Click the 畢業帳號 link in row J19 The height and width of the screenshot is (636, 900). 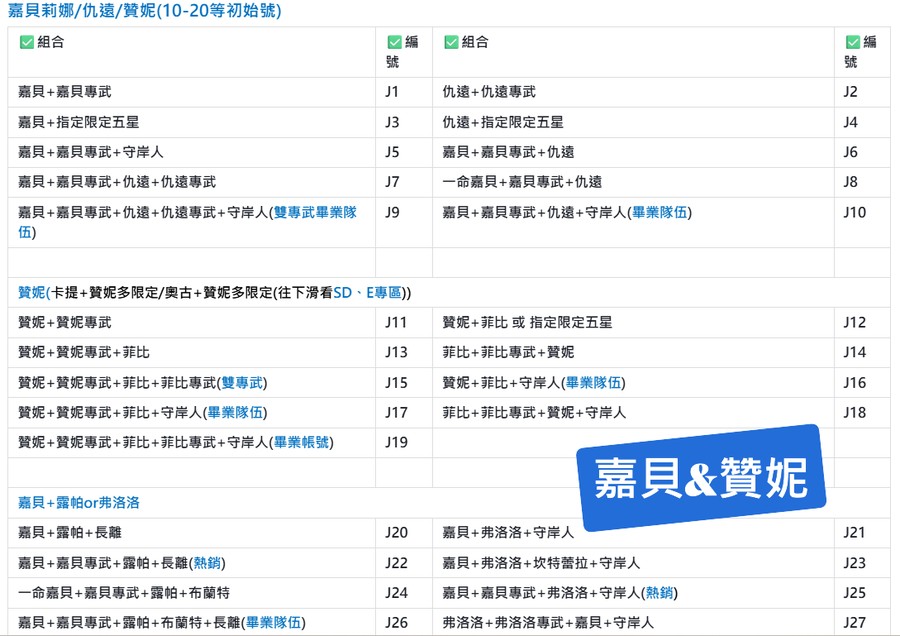point(303,443)
